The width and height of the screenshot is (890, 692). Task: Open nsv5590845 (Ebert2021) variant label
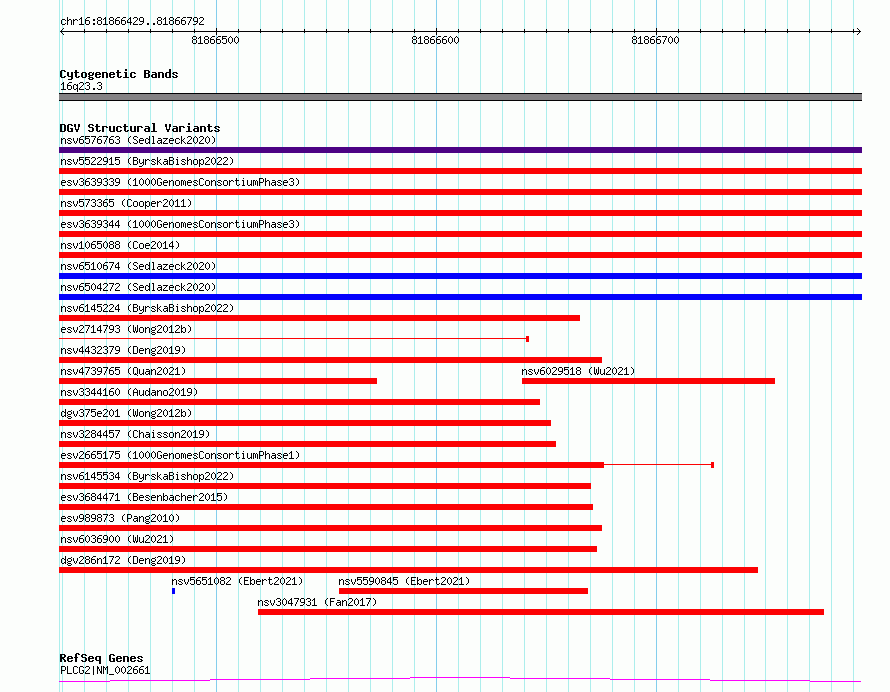404,581
